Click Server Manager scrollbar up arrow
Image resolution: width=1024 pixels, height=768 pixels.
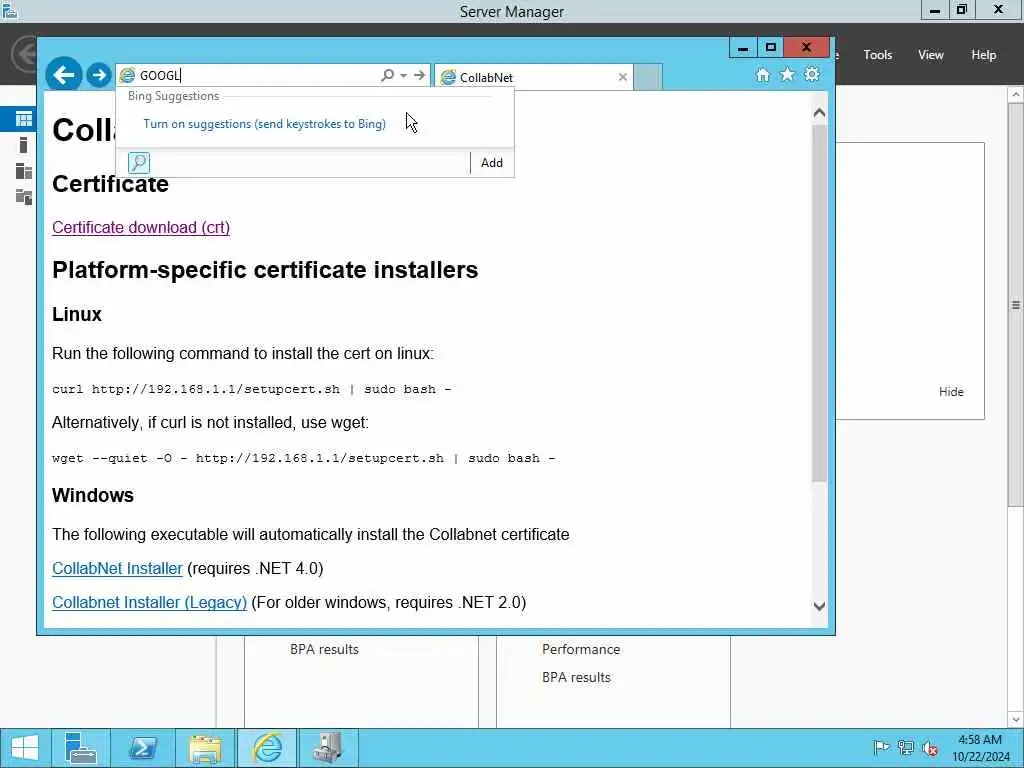1016,95
